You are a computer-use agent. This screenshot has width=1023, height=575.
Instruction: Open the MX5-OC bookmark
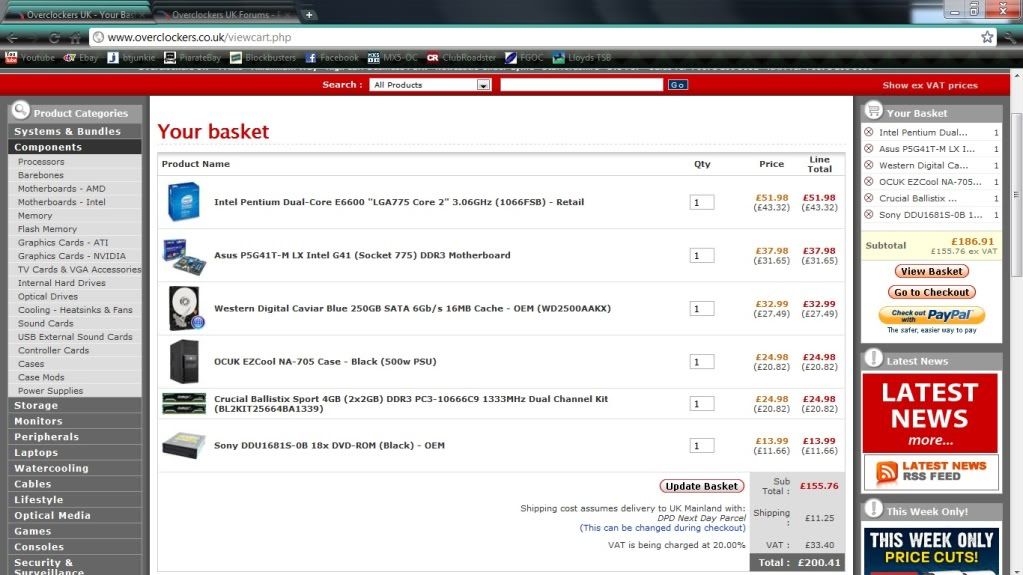pos(393,57)
